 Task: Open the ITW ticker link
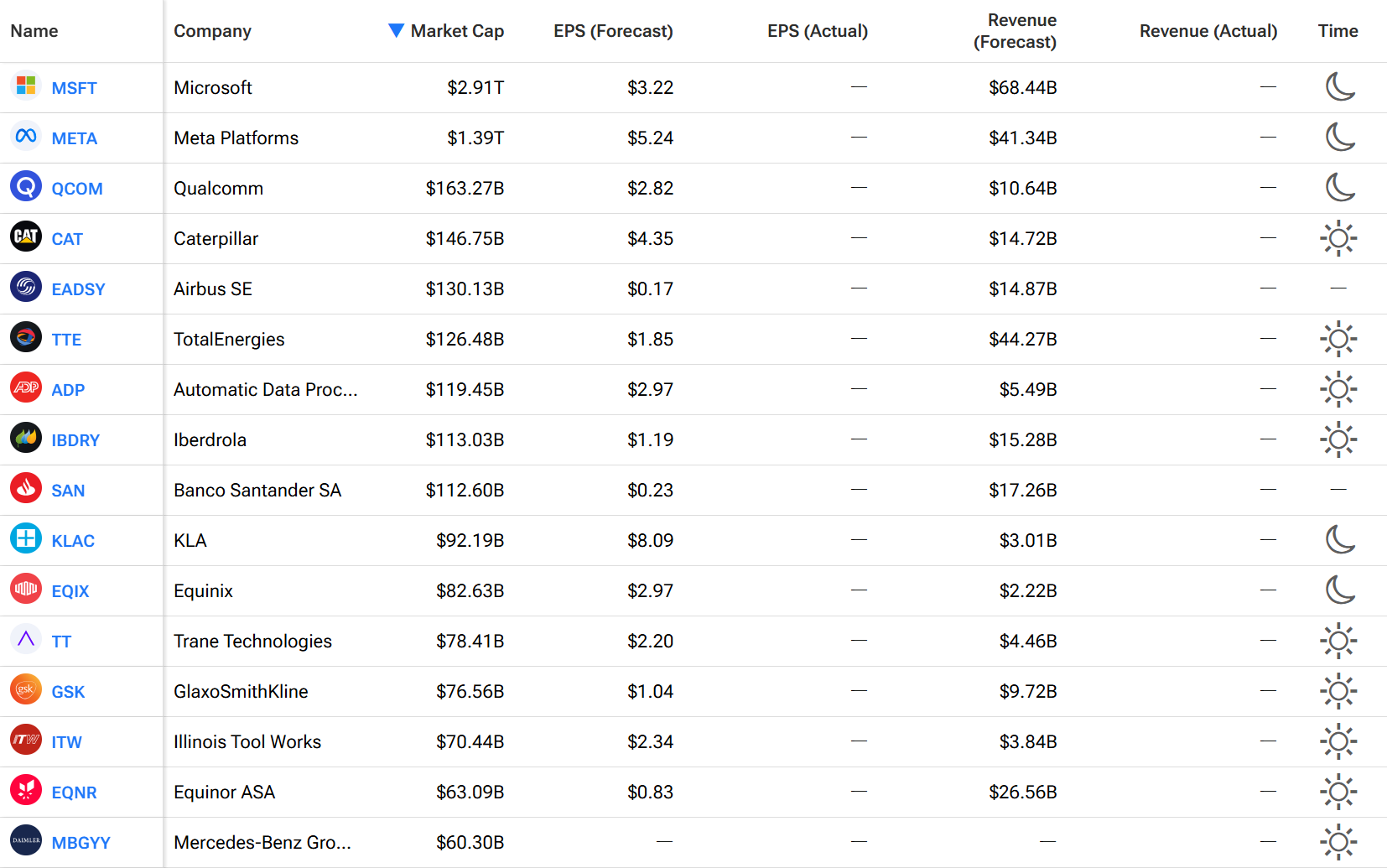pos(67,742)
